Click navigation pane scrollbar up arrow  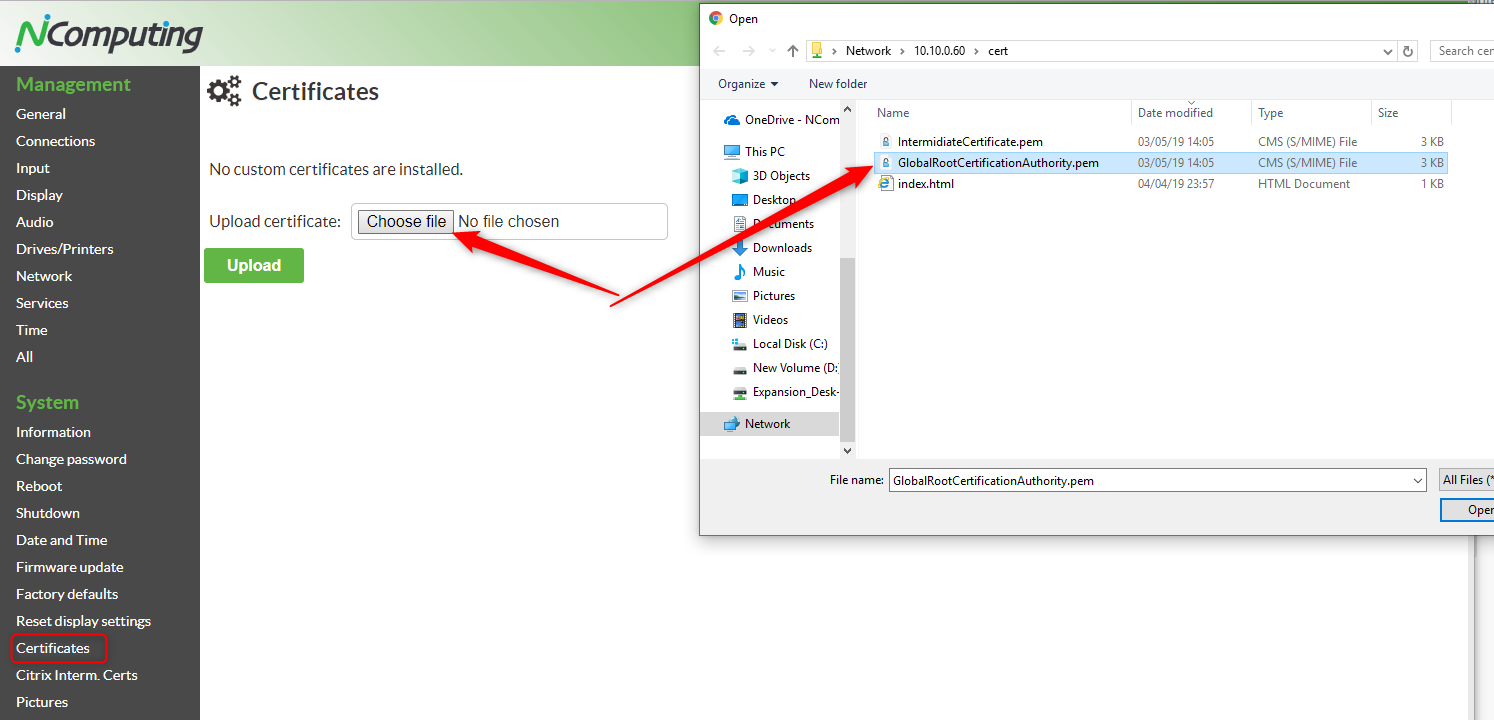pos(848,109)
